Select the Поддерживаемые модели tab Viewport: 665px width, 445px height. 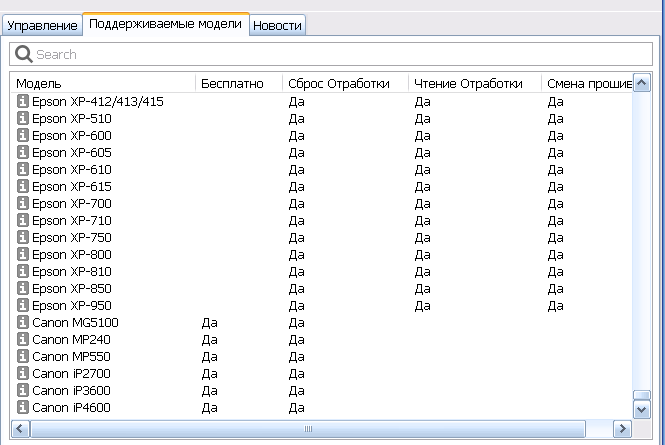pyautogui.click(x=165, y=24)
